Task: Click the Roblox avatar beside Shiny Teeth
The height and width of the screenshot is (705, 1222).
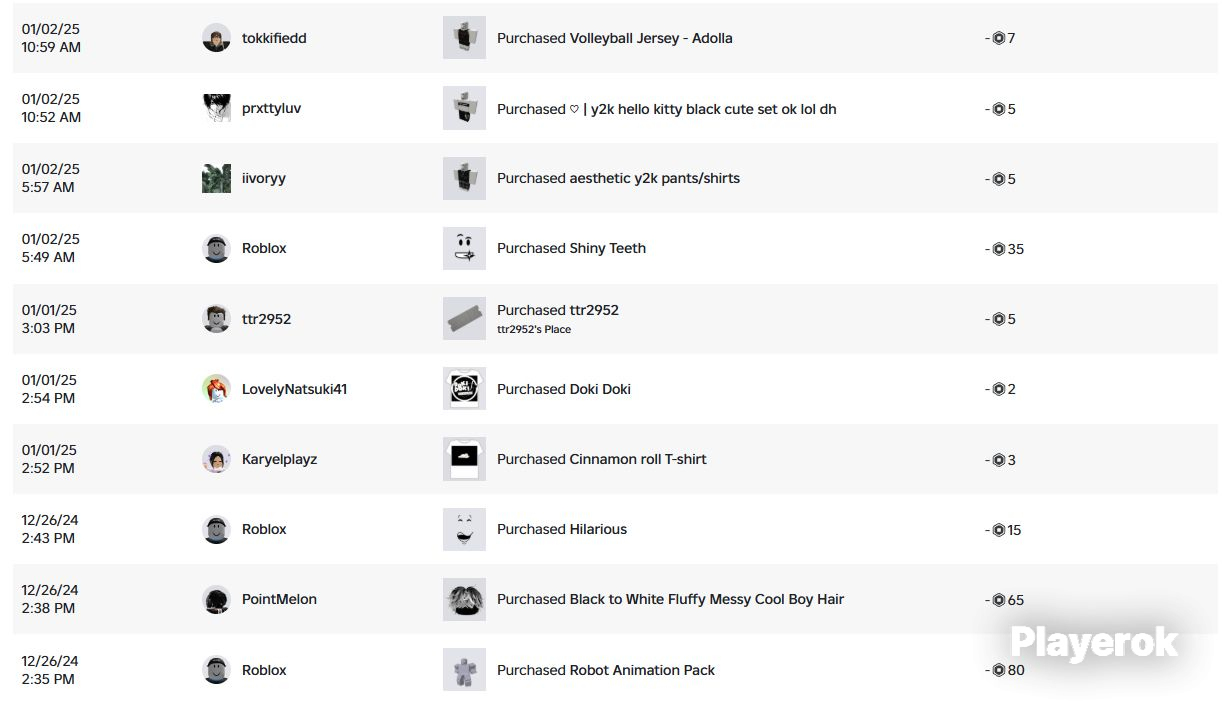Action: click(x=216, y=248)
